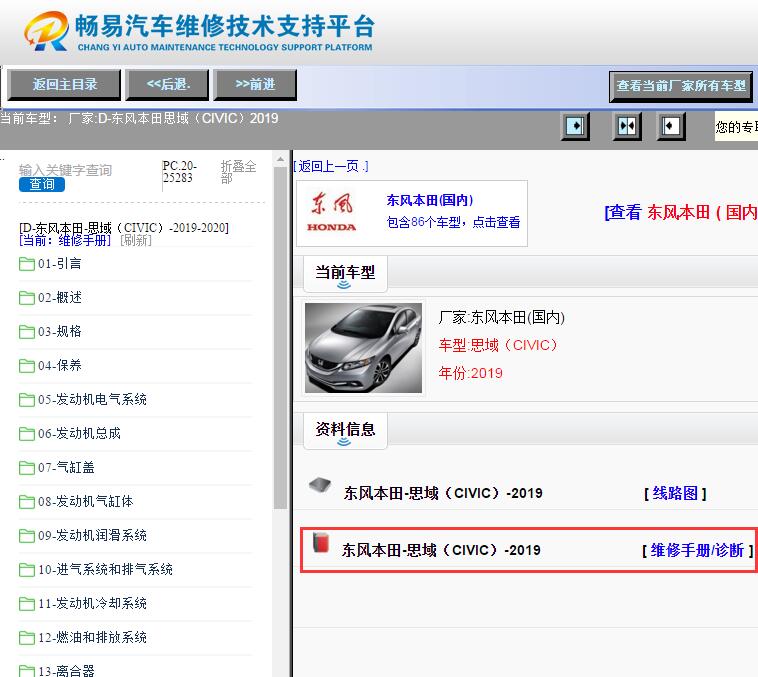
Task: Open folder icon for 08-发动机气缸体
Action: coord(27,502)
